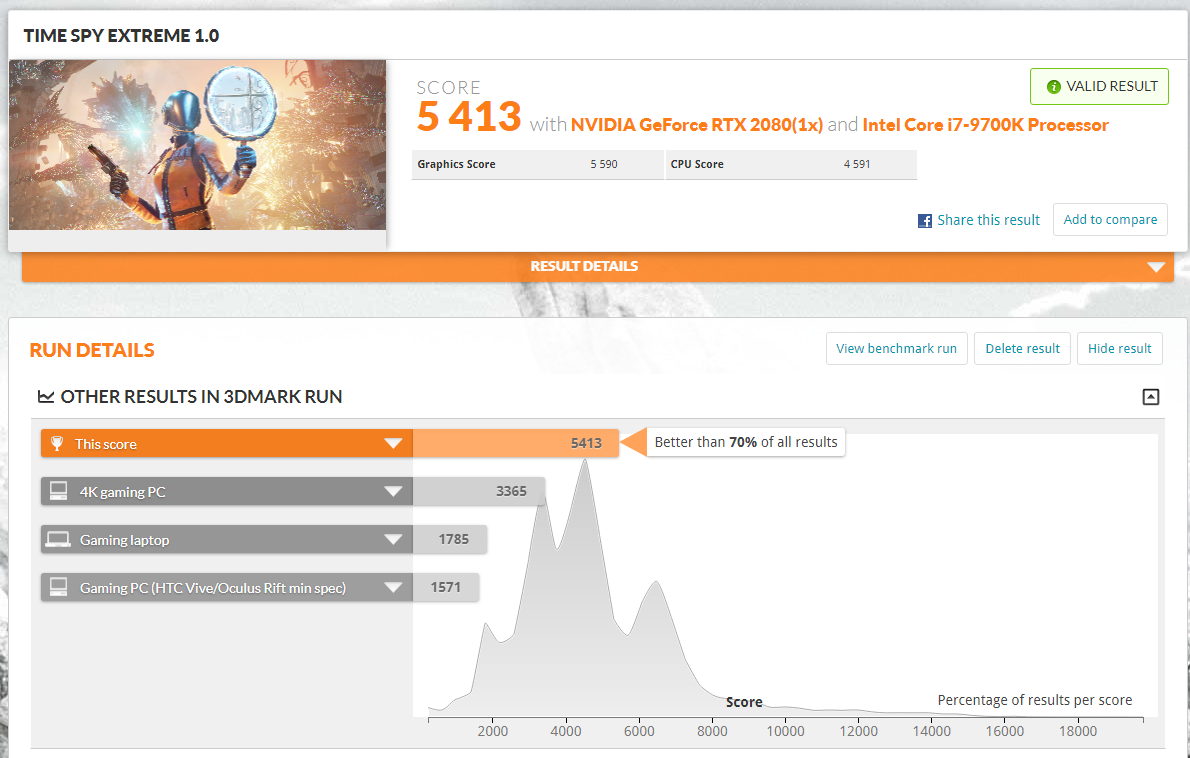Click the Intel Core i7-9700K Processor link
Viewport: 1190px width, 758px height.
point(985,124)
